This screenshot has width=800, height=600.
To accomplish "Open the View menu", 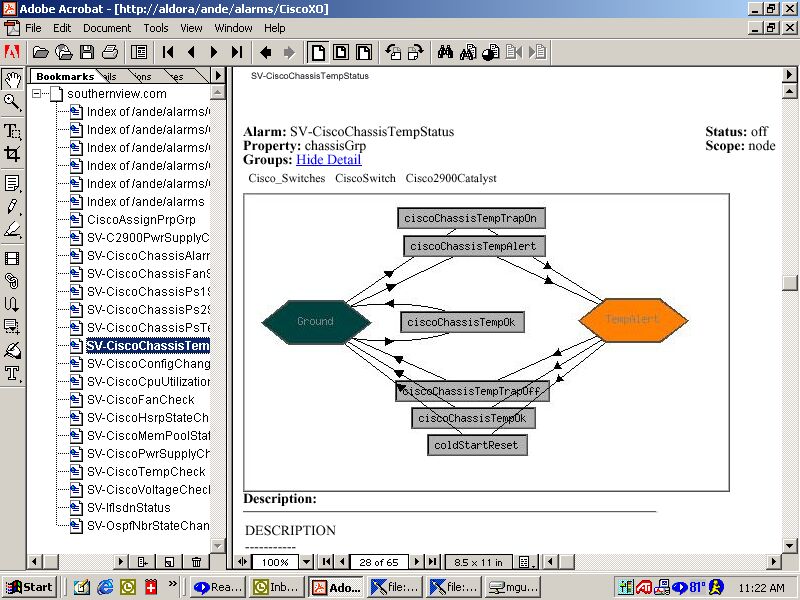I will (191, 28).
